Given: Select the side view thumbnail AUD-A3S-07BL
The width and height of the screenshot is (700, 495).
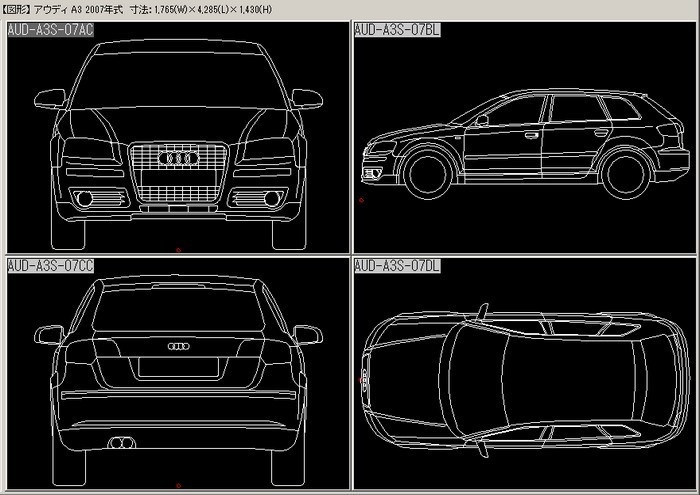Looking at the screenshot, I should pyautogui.click(x=525, y=137).
